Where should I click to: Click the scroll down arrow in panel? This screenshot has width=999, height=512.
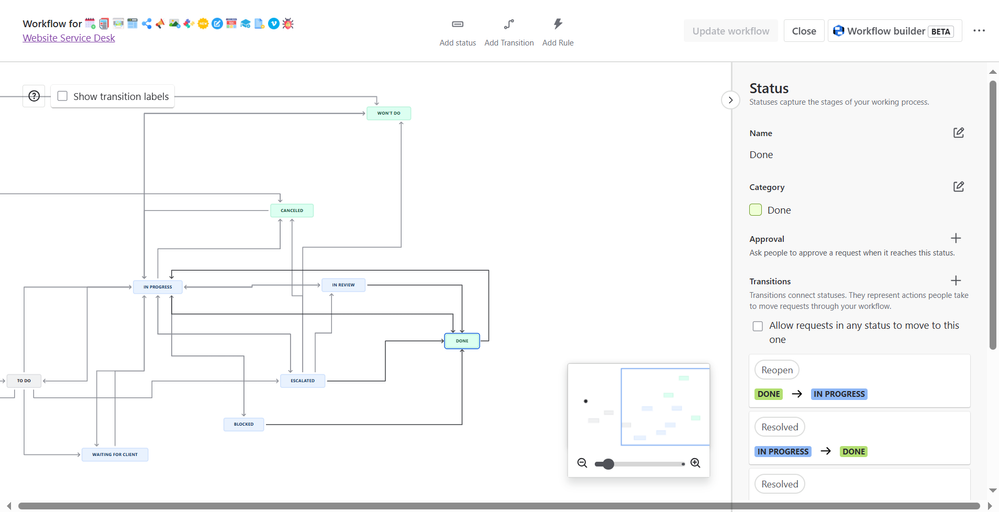[x=993, y=490]
